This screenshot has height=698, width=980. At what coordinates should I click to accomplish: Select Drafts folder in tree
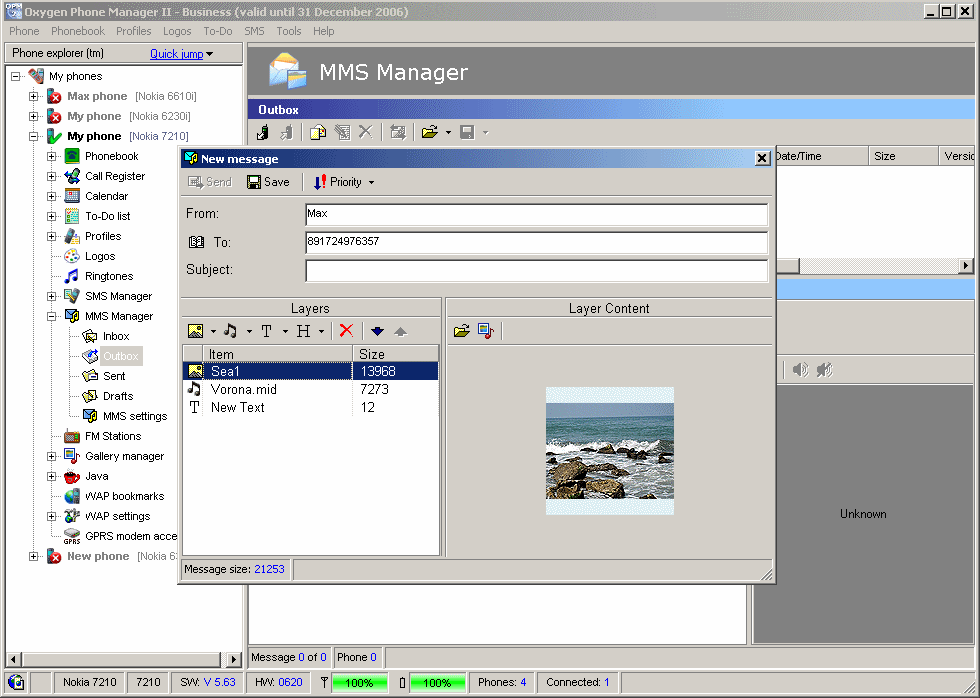tap(118, 396)
